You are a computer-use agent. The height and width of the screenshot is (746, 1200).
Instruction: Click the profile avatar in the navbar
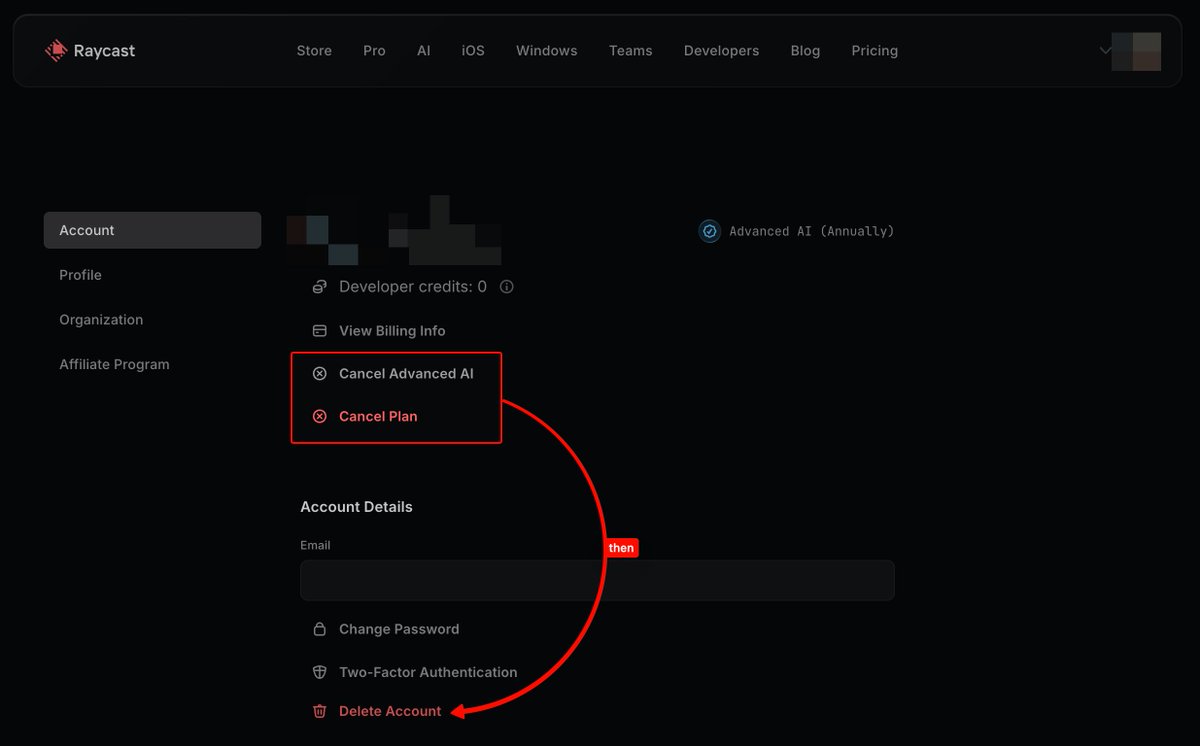(x=1137, y=51)
